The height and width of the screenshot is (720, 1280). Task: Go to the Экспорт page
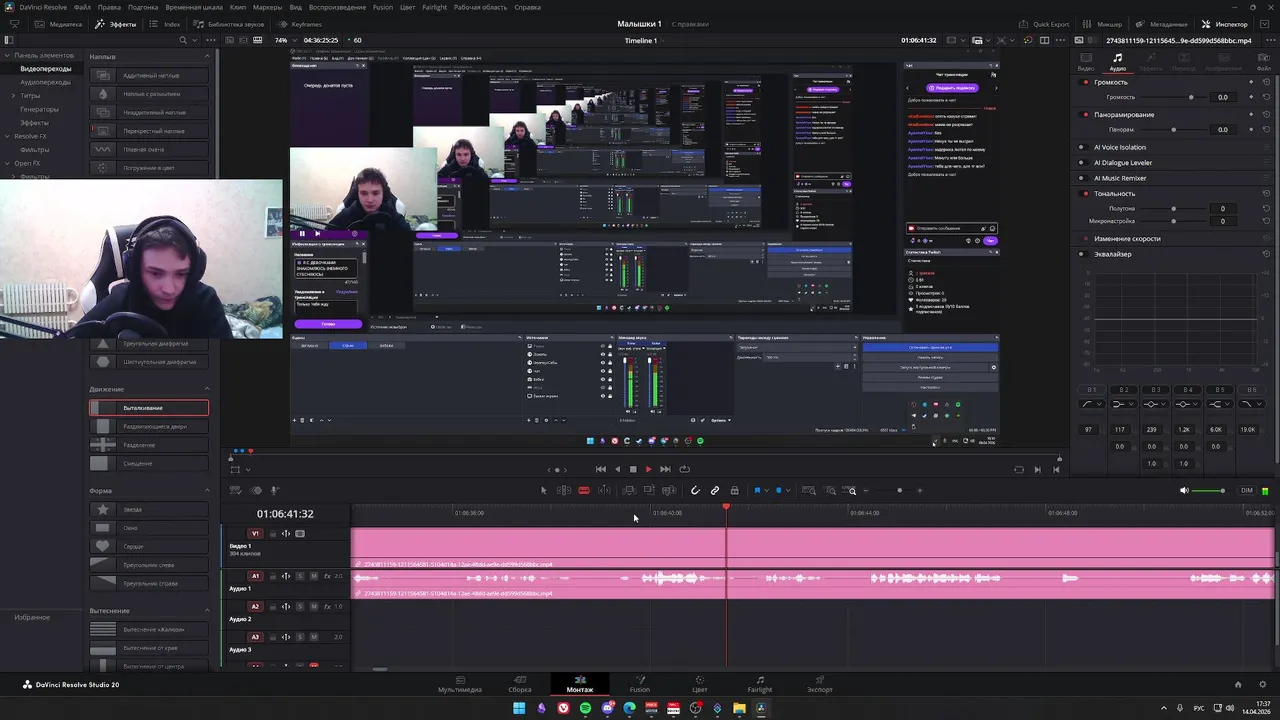pyautogui.click(x=820, y=684)
